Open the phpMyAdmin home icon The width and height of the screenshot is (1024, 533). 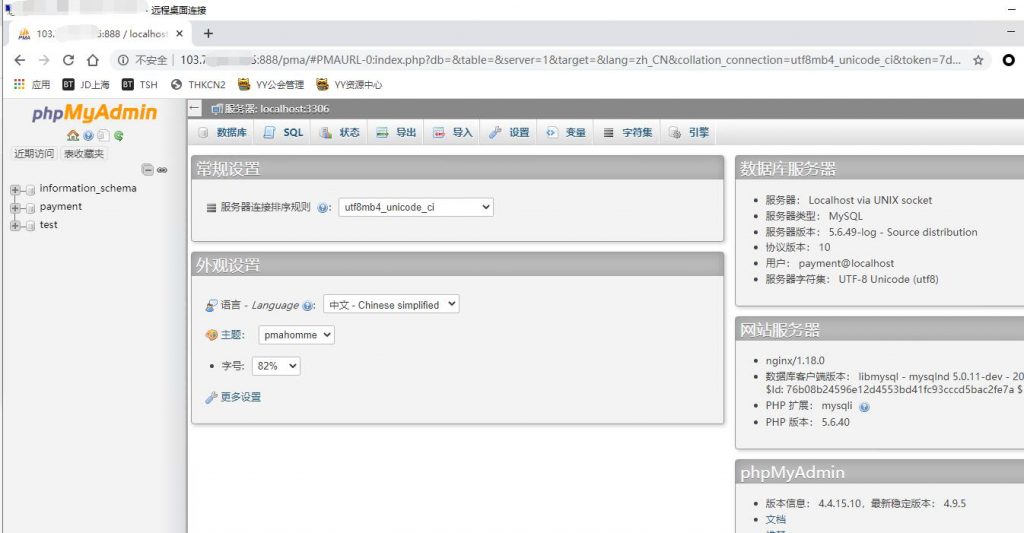point(72,136)
